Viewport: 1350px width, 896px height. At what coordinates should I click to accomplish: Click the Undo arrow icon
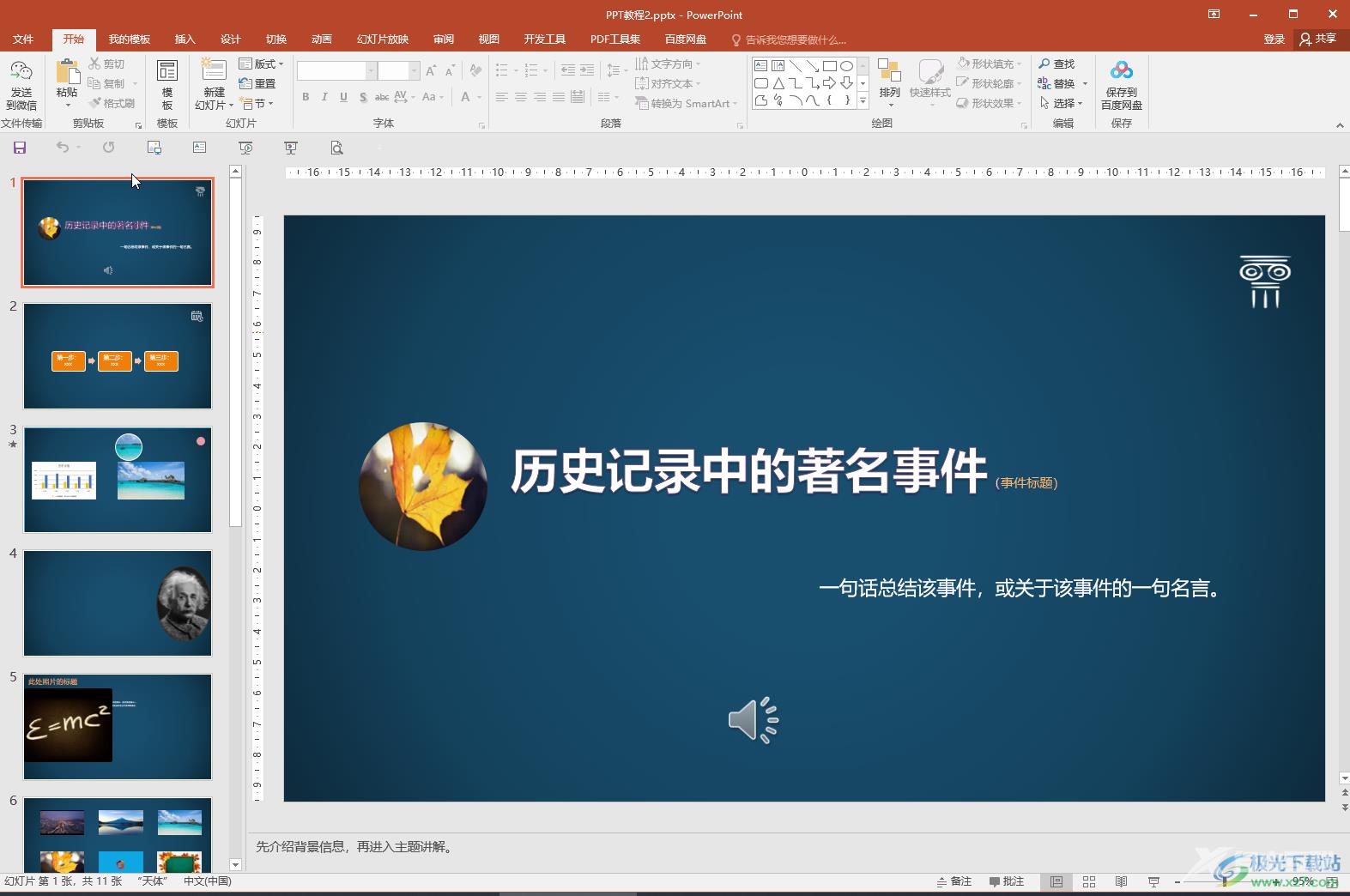[63, 148]
